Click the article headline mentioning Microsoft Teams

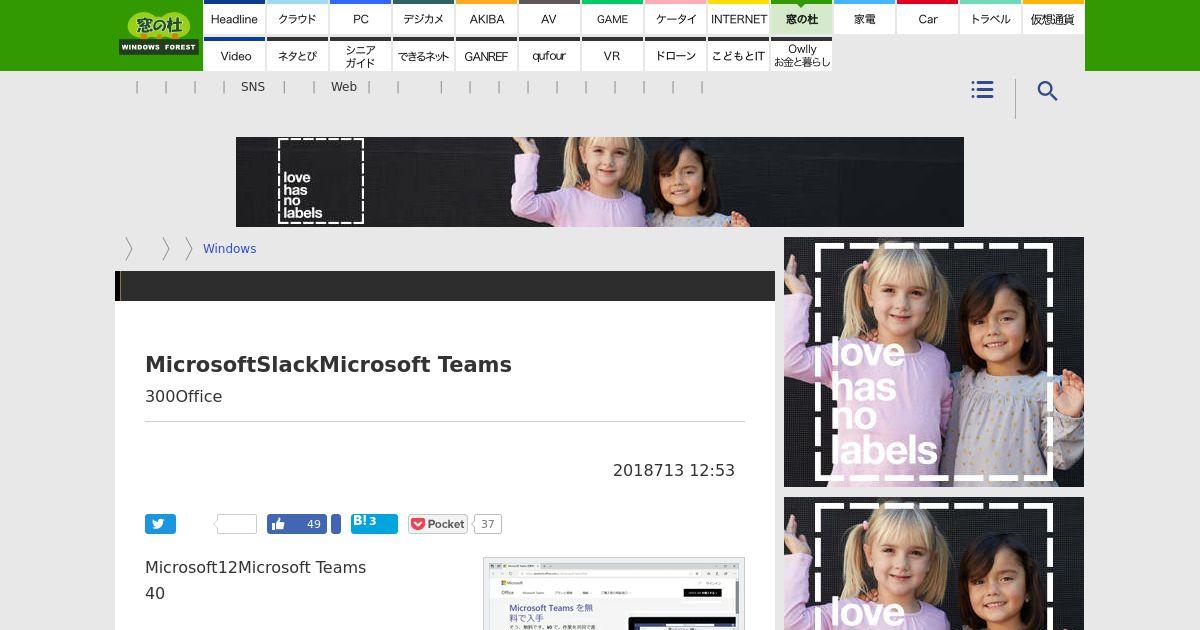(328, 364)
